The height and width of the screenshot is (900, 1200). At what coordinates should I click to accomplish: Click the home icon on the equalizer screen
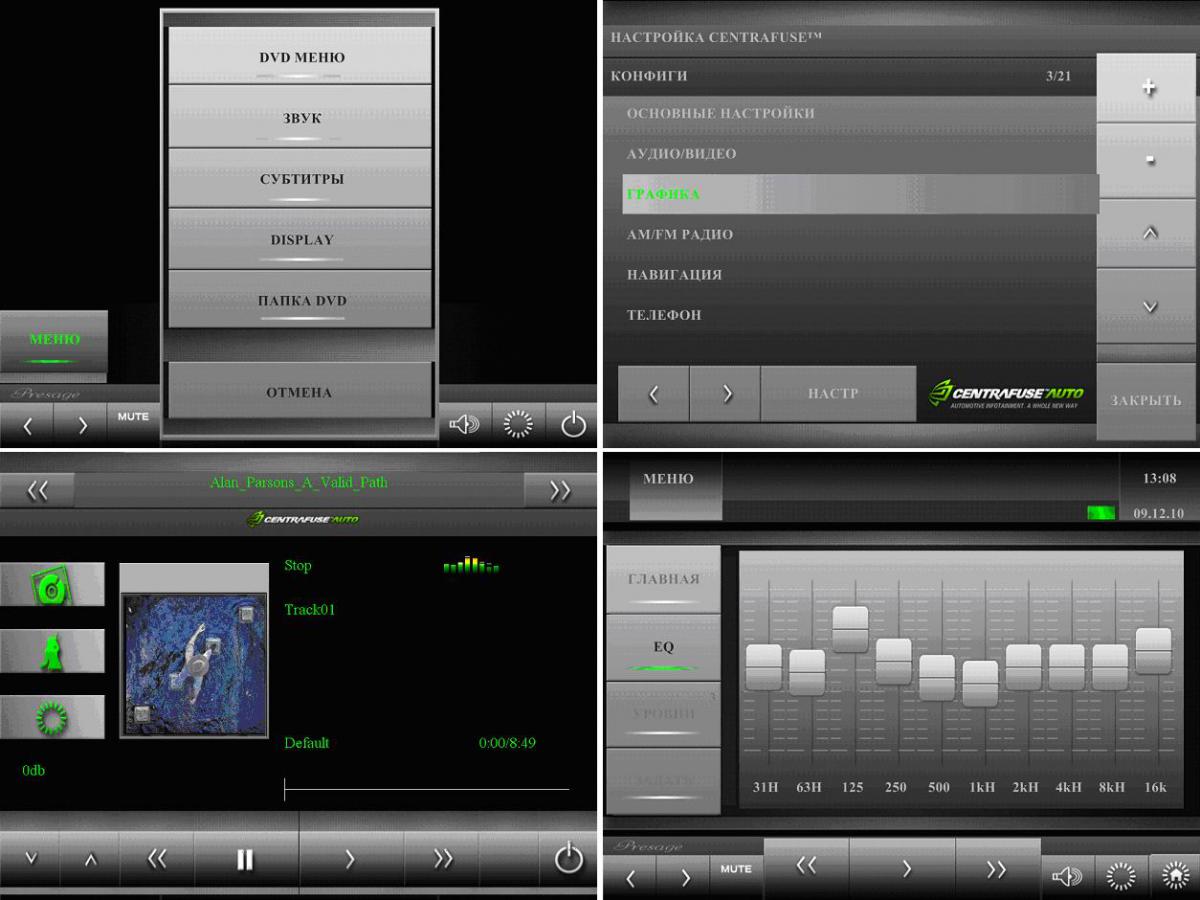tap(1174, 876)
